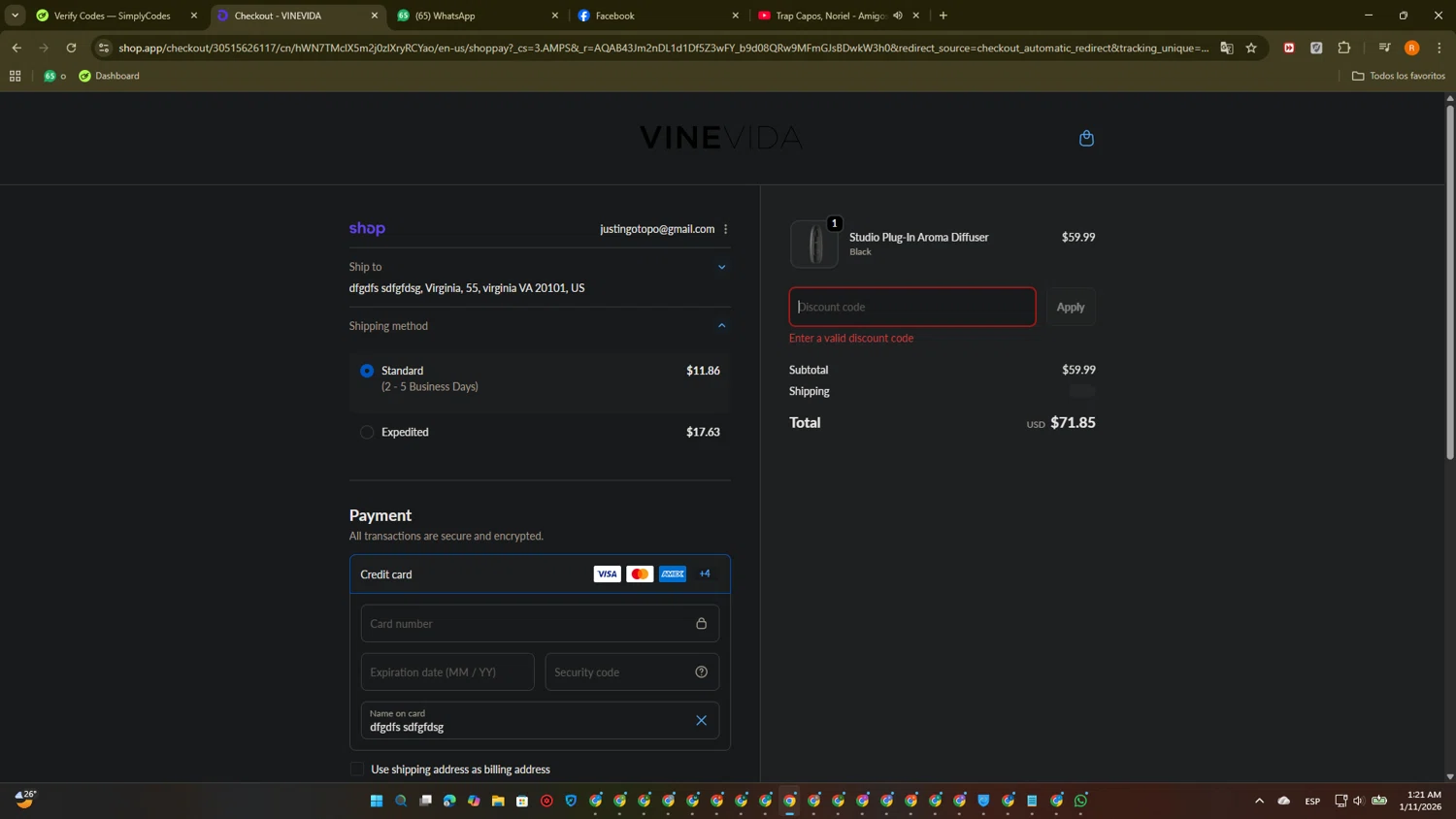Switch the ESP keyboard language indicator
Screen dimensions: 1456x819
[1312, 801]
